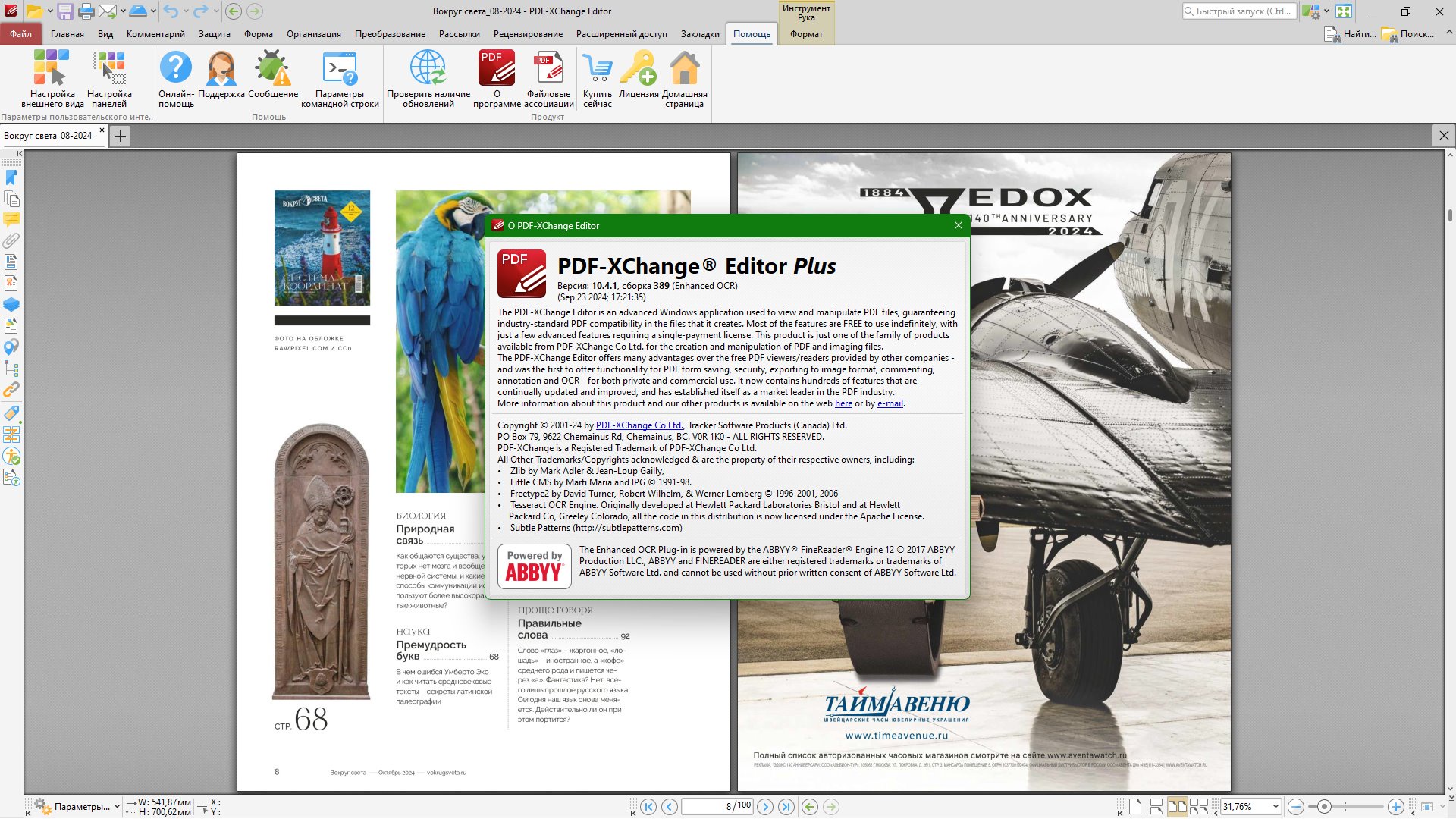Viewport: 1456px width, 819px height.
Task: Click the Quick Launch search field
Action: tap(1239, 11)
